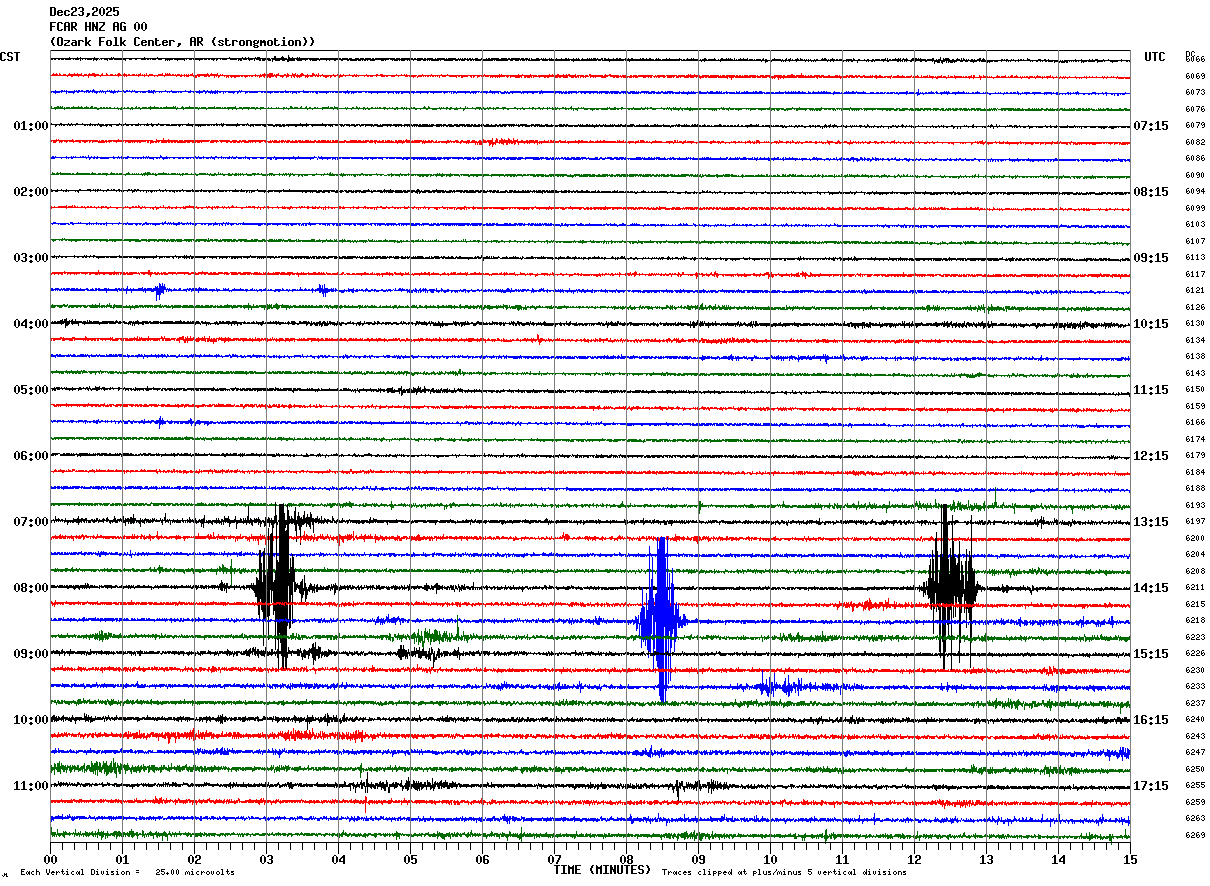
Task: Click the CST timezone label
Action: pyautogui.click(x=10, y=57)
